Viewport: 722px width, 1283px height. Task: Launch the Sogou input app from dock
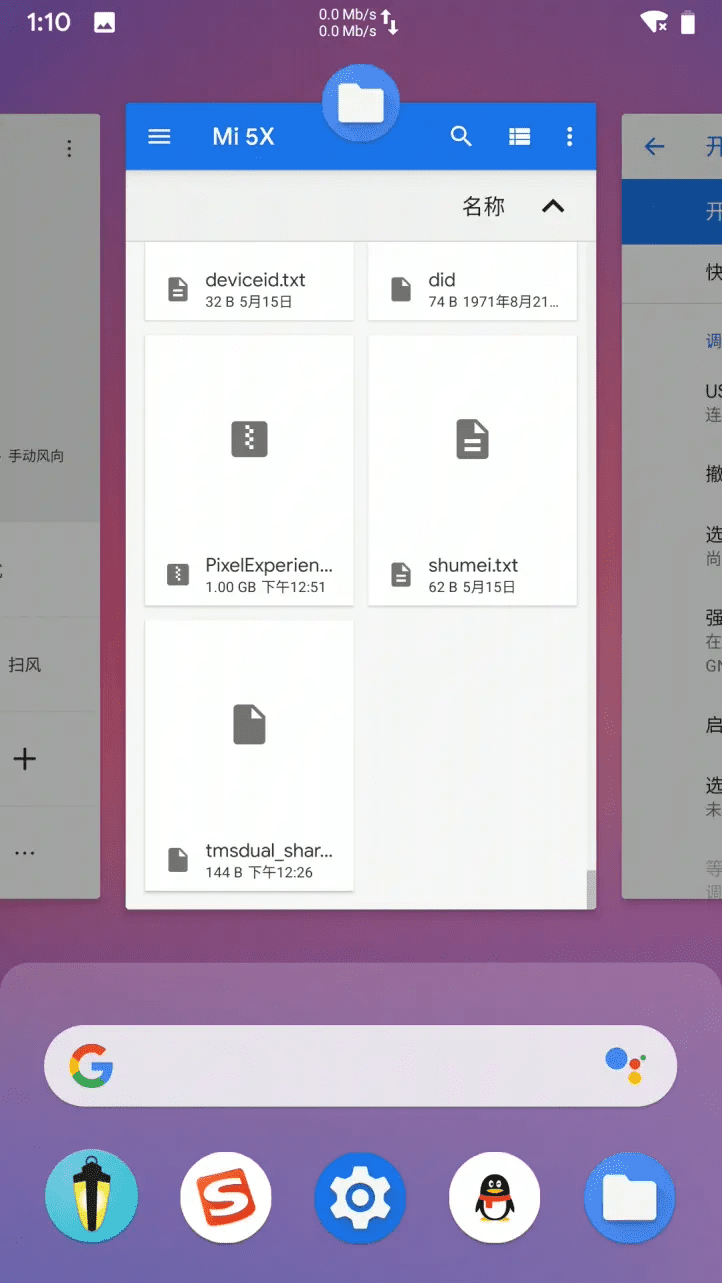[x=226, y=1197]
